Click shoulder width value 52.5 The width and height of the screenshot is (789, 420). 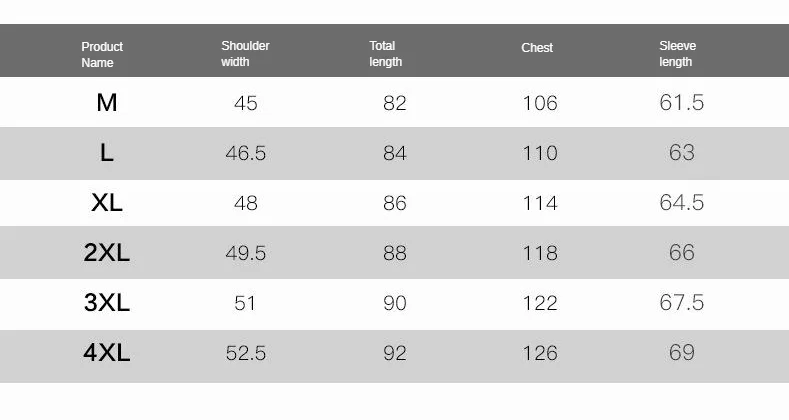246,353
